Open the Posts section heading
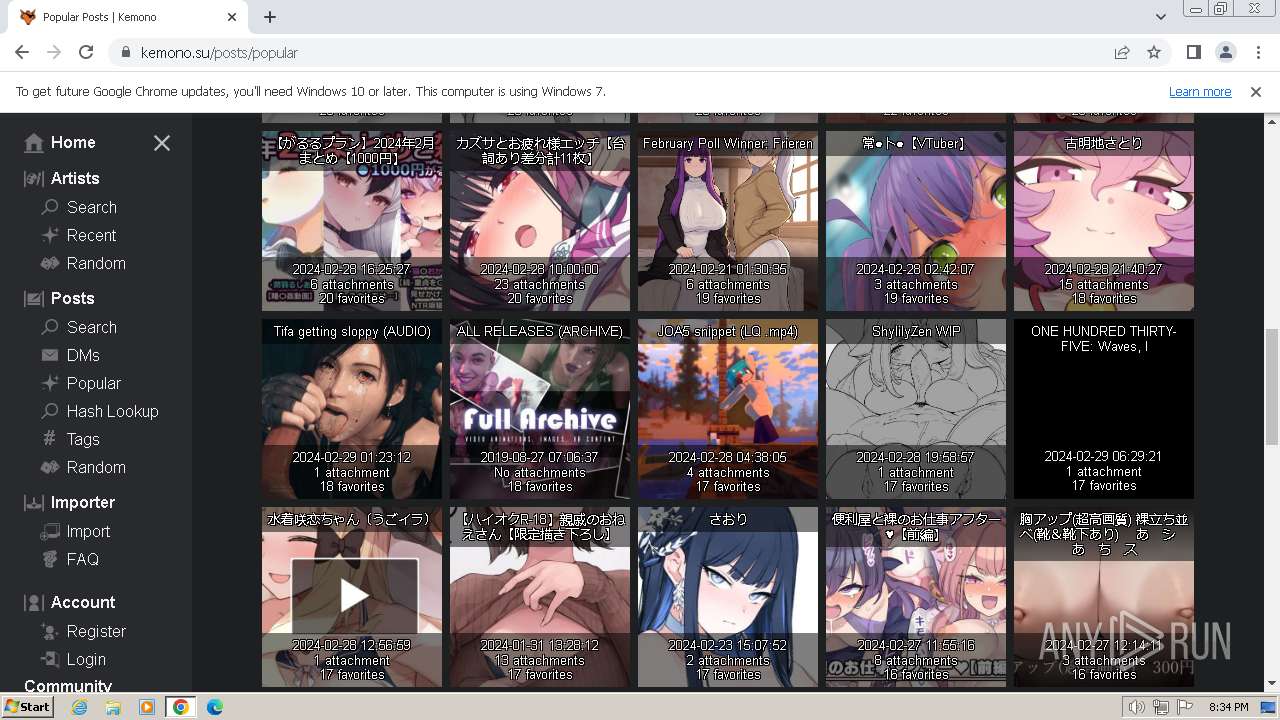The height and width of the screenshot is (720, 1280). (x=59, y=298)
